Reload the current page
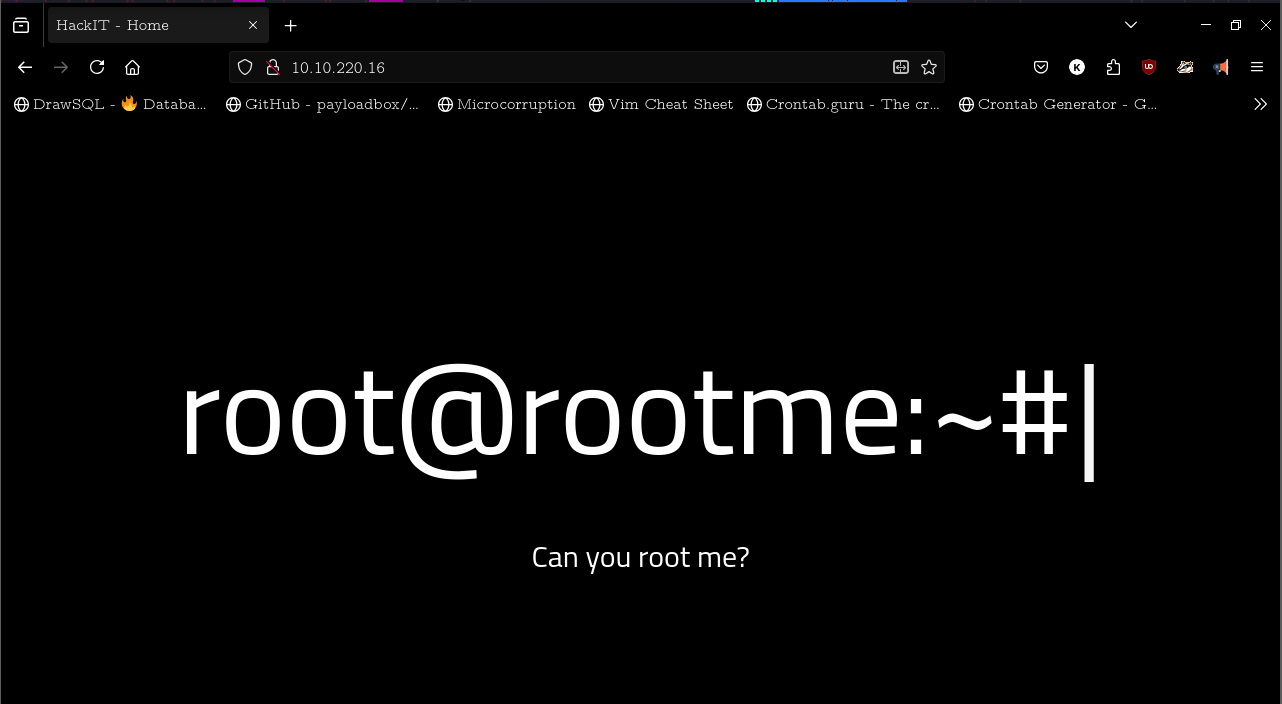1282x704 pixels. coord(97,67)
